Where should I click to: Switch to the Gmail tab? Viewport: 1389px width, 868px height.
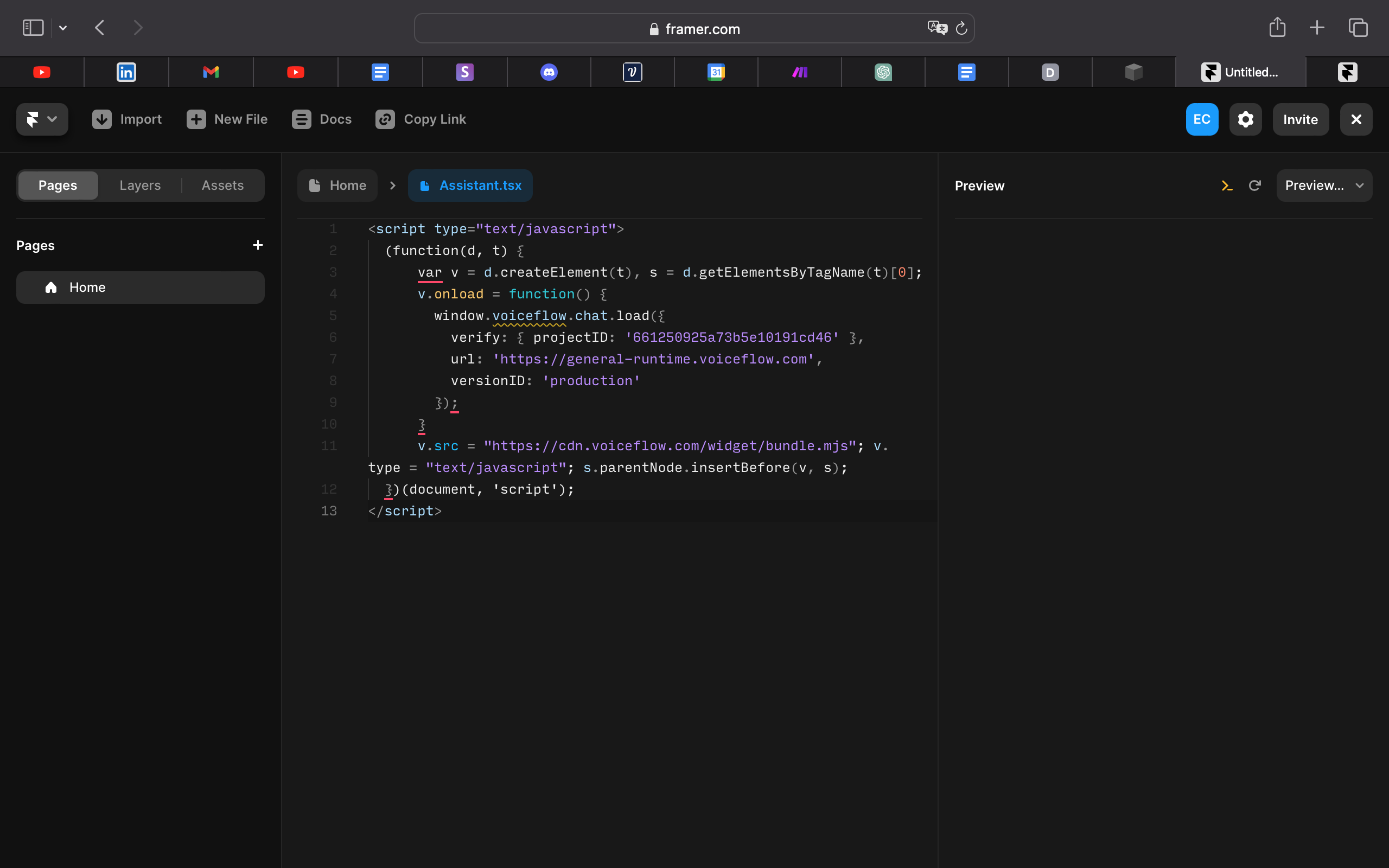pyautogui.click(x=211, y=72)
